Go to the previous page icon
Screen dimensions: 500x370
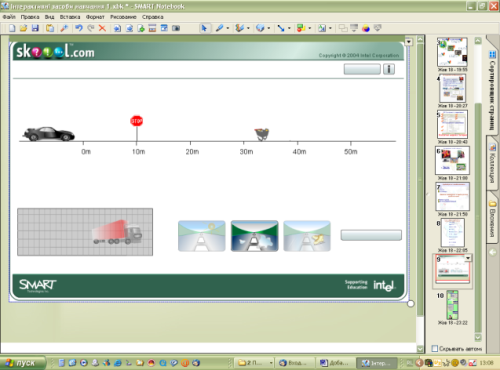117,28
